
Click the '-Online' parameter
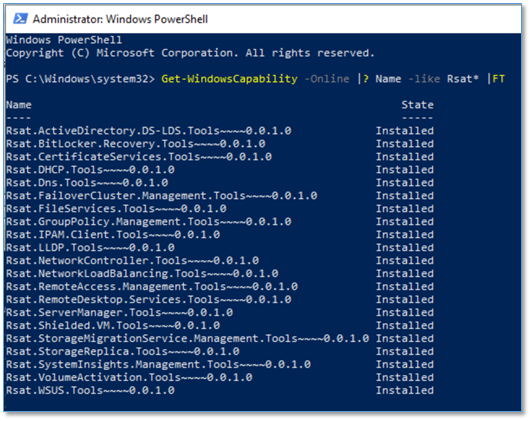(x=327, y=79)
